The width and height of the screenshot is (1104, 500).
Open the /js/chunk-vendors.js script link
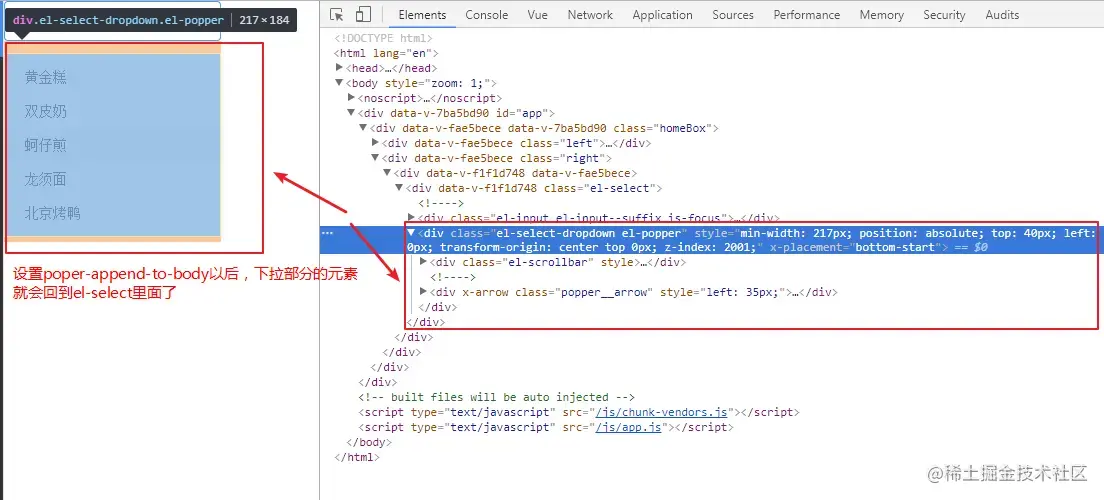[661, 412]
